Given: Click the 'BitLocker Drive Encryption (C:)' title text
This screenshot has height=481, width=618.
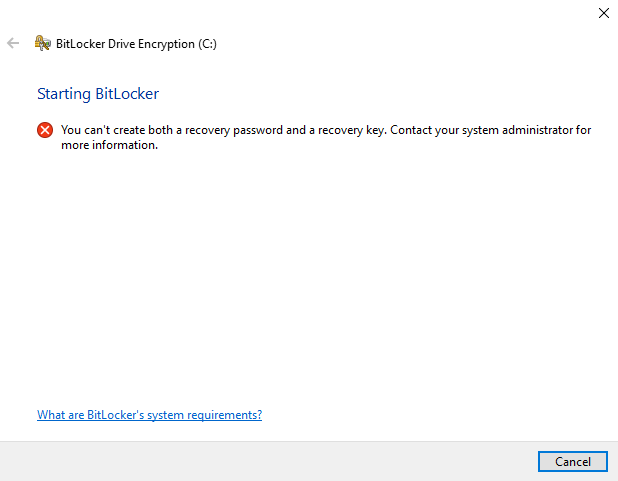Looking at the screenshot, I should pyautogui.click(x=136, y=44).
